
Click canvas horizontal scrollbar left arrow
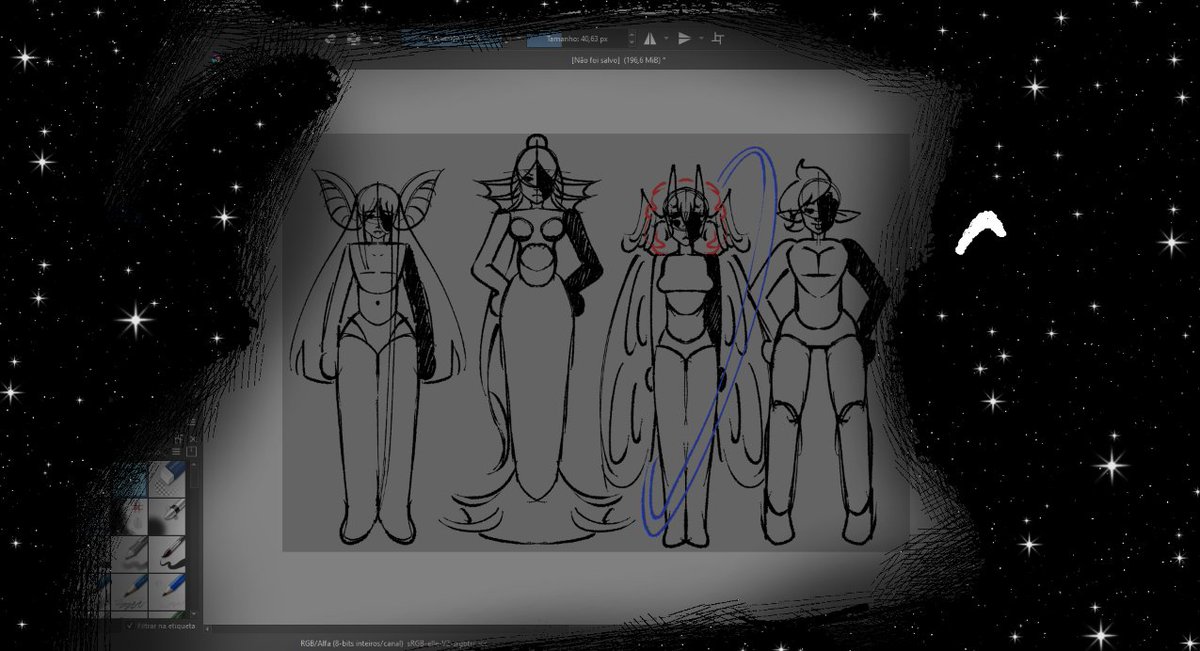click(208, 630)
